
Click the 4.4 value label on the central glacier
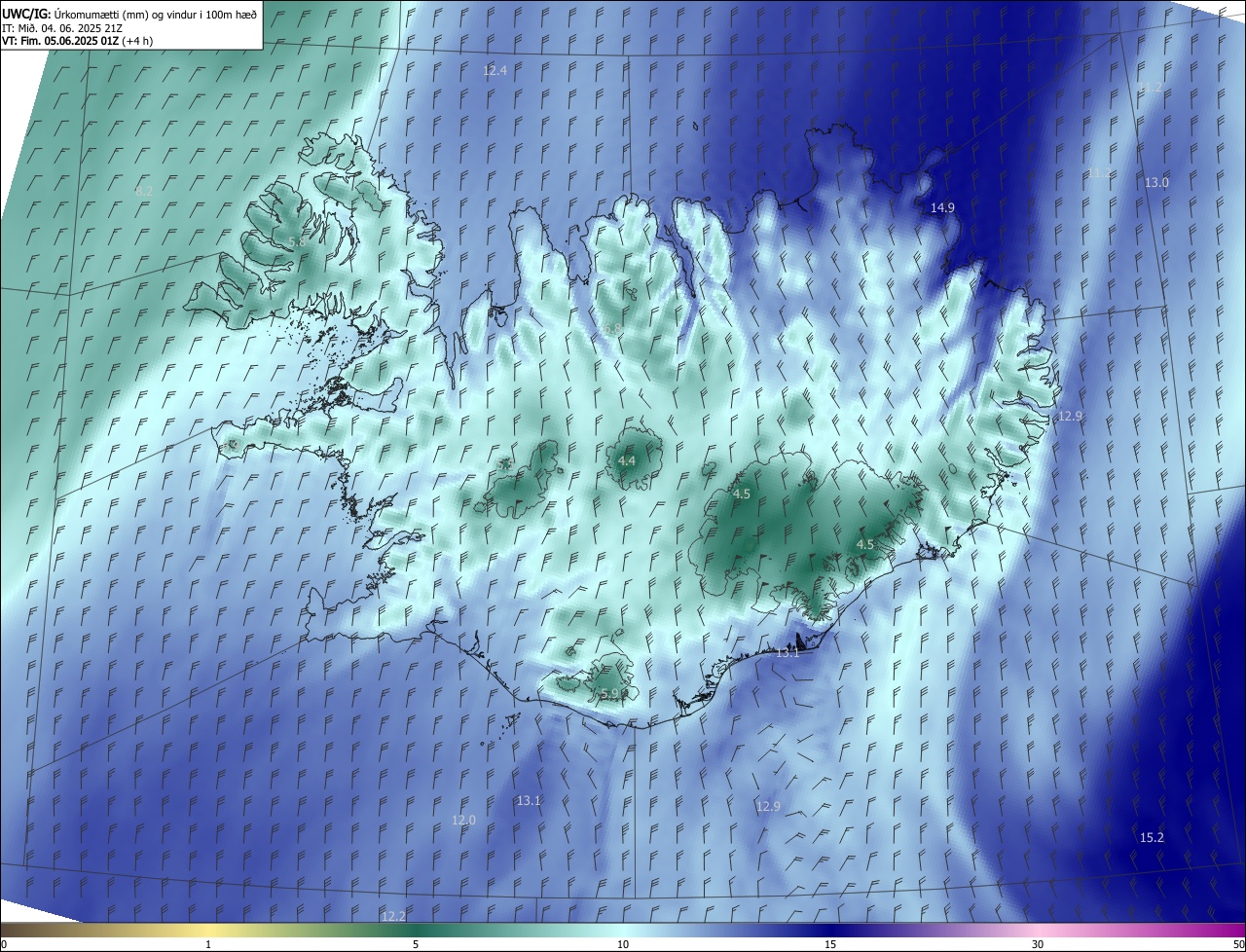click(x=627, y=460)
